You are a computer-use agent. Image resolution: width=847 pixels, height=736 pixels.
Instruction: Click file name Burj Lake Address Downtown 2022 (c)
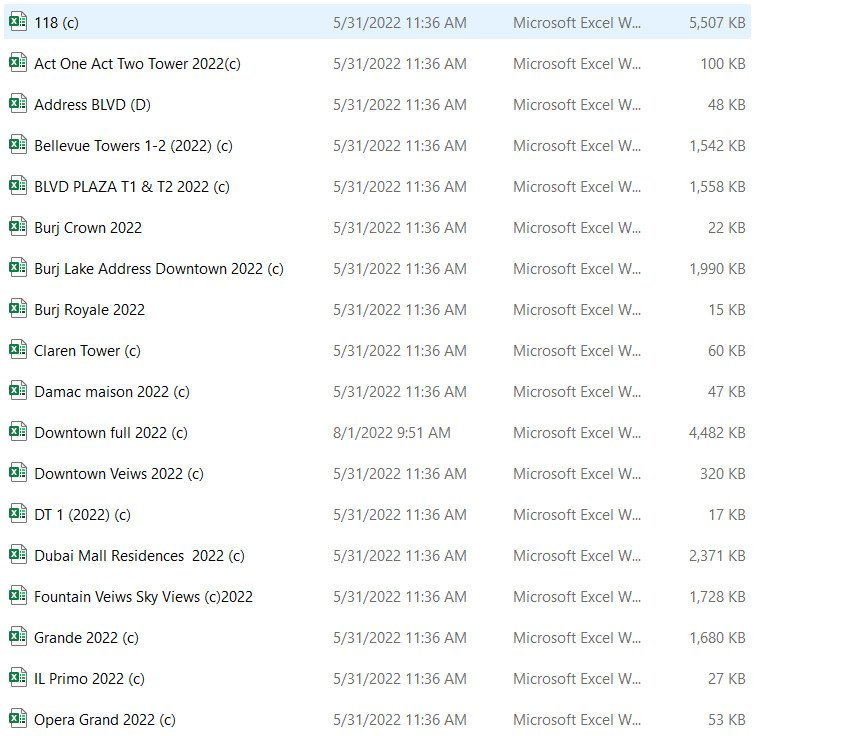pyautogui.click(x=159, y=269)
